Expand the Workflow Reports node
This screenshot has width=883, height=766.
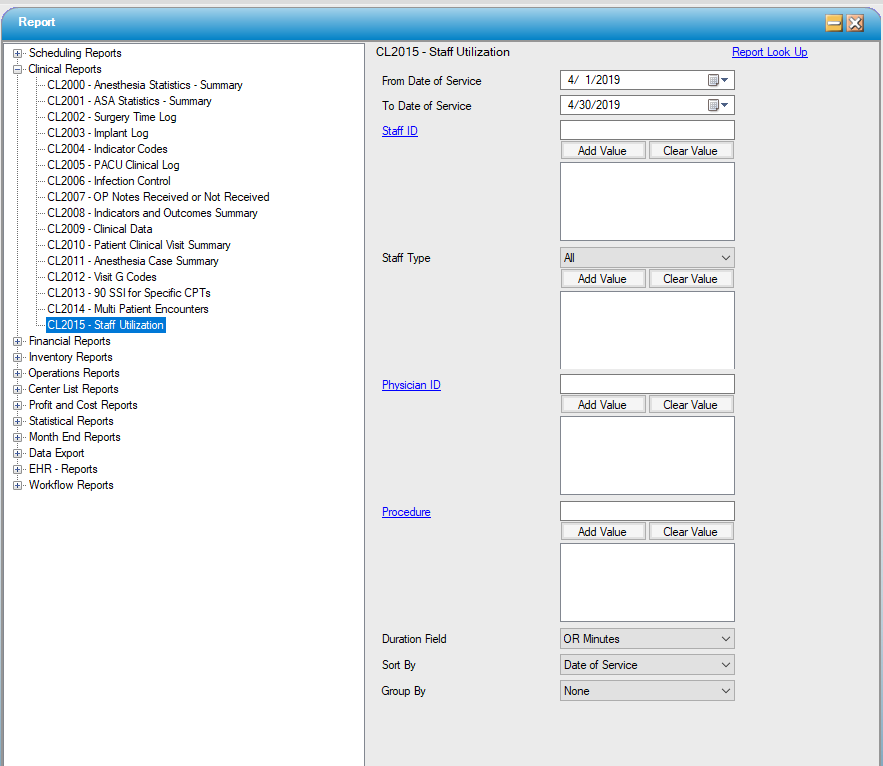point(18,485)
